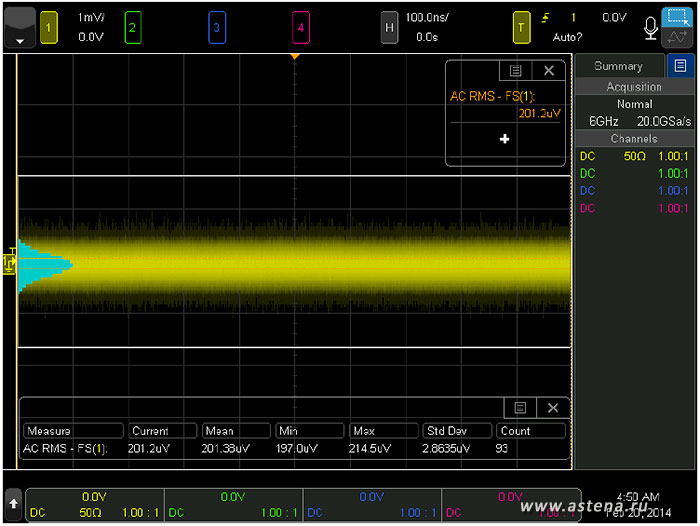Open channel 3 settings in bottom bar
The width and height of the screenshot is (700, 526).
372,505
